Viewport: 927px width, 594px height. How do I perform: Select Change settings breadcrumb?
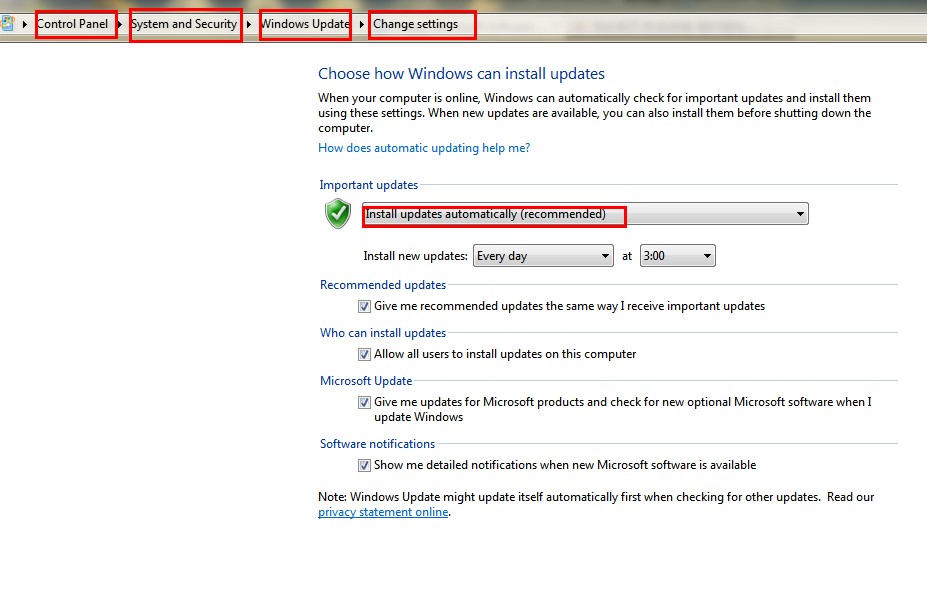click(x=416, y=24)
